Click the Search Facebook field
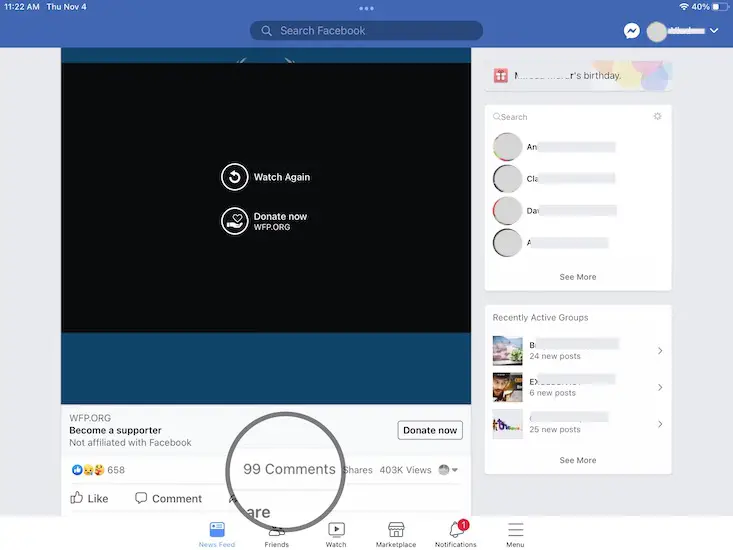The image size is (733, 550). tap(366, 31)
